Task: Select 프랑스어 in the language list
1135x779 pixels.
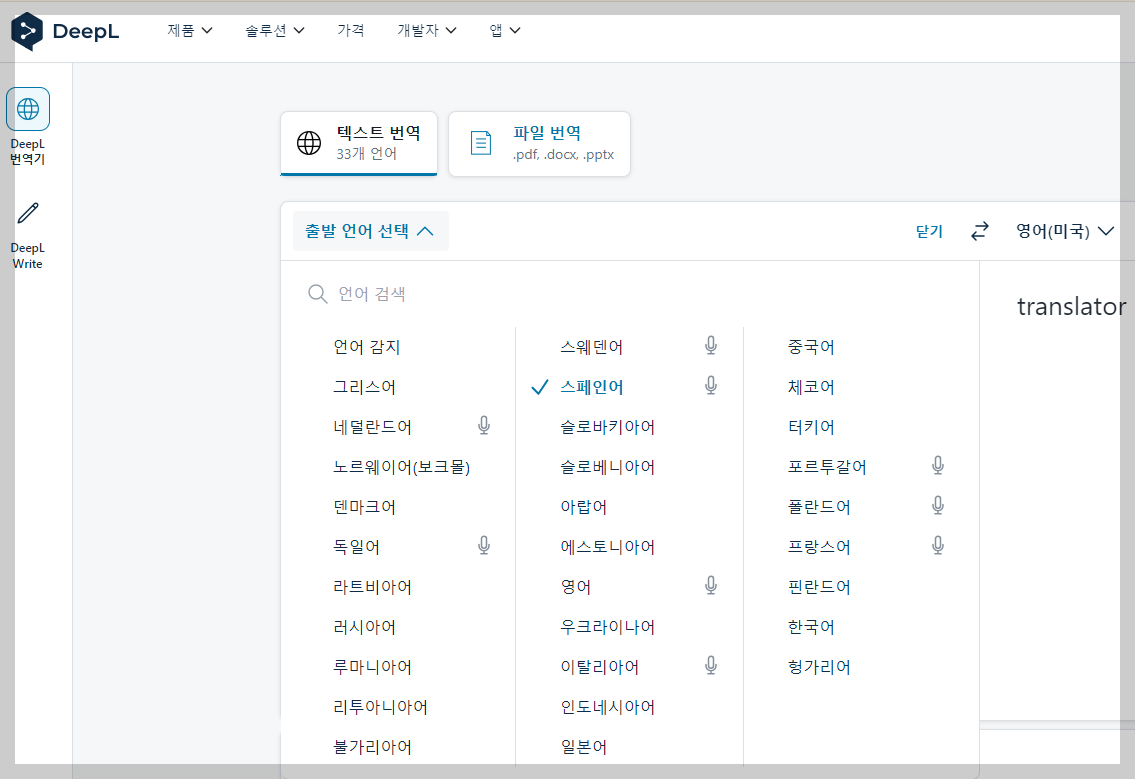Action: (812, 546)
